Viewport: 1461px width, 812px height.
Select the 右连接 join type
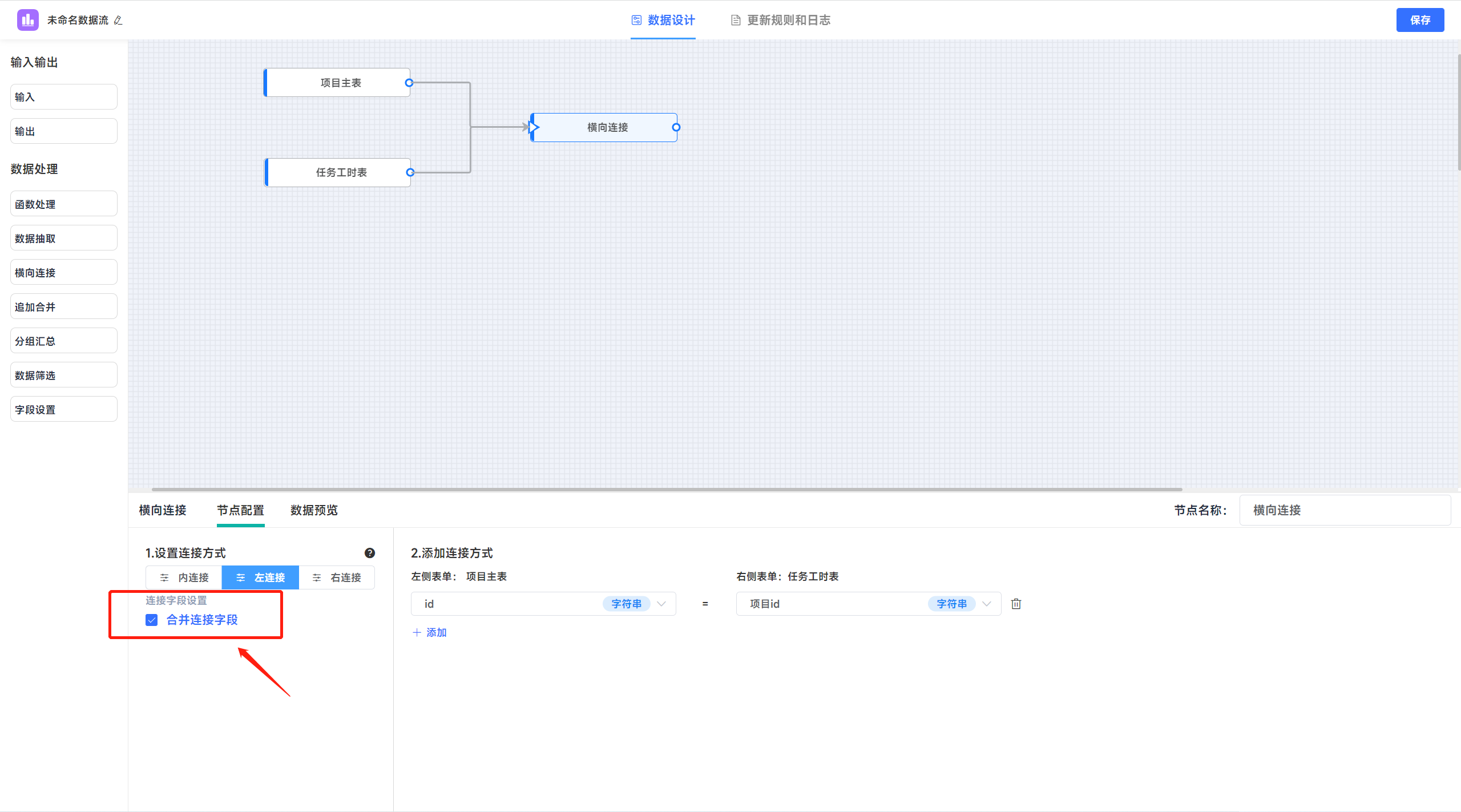coord(337,577)
